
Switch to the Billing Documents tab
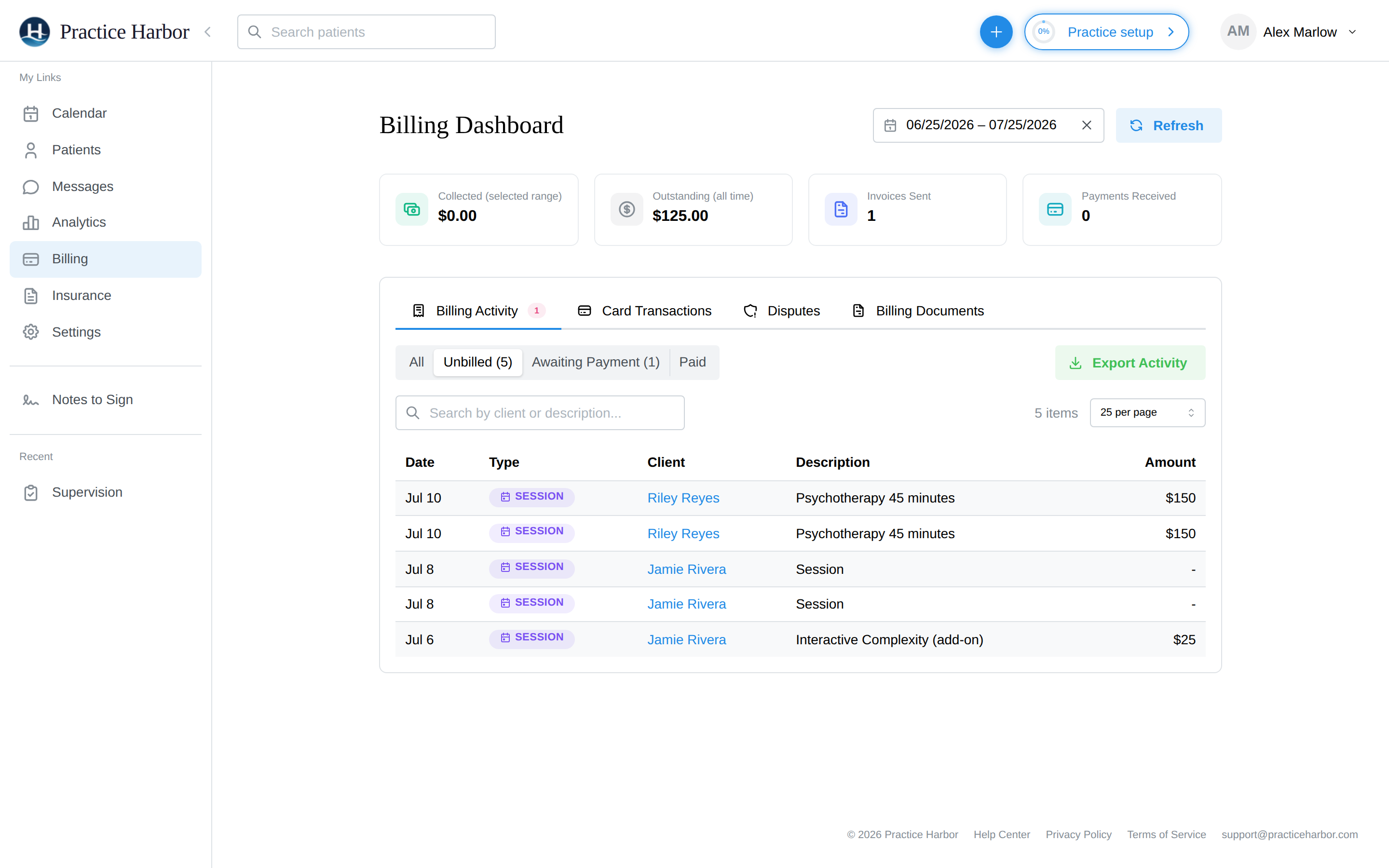click(x=918, y=311)
